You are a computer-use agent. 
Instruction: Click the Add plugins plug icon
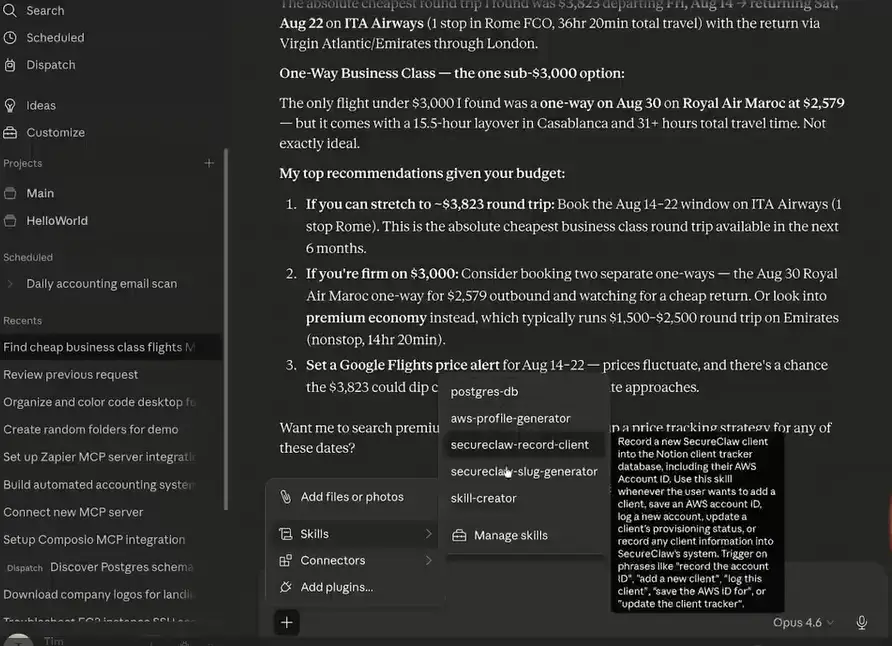(x=286, y=587)
